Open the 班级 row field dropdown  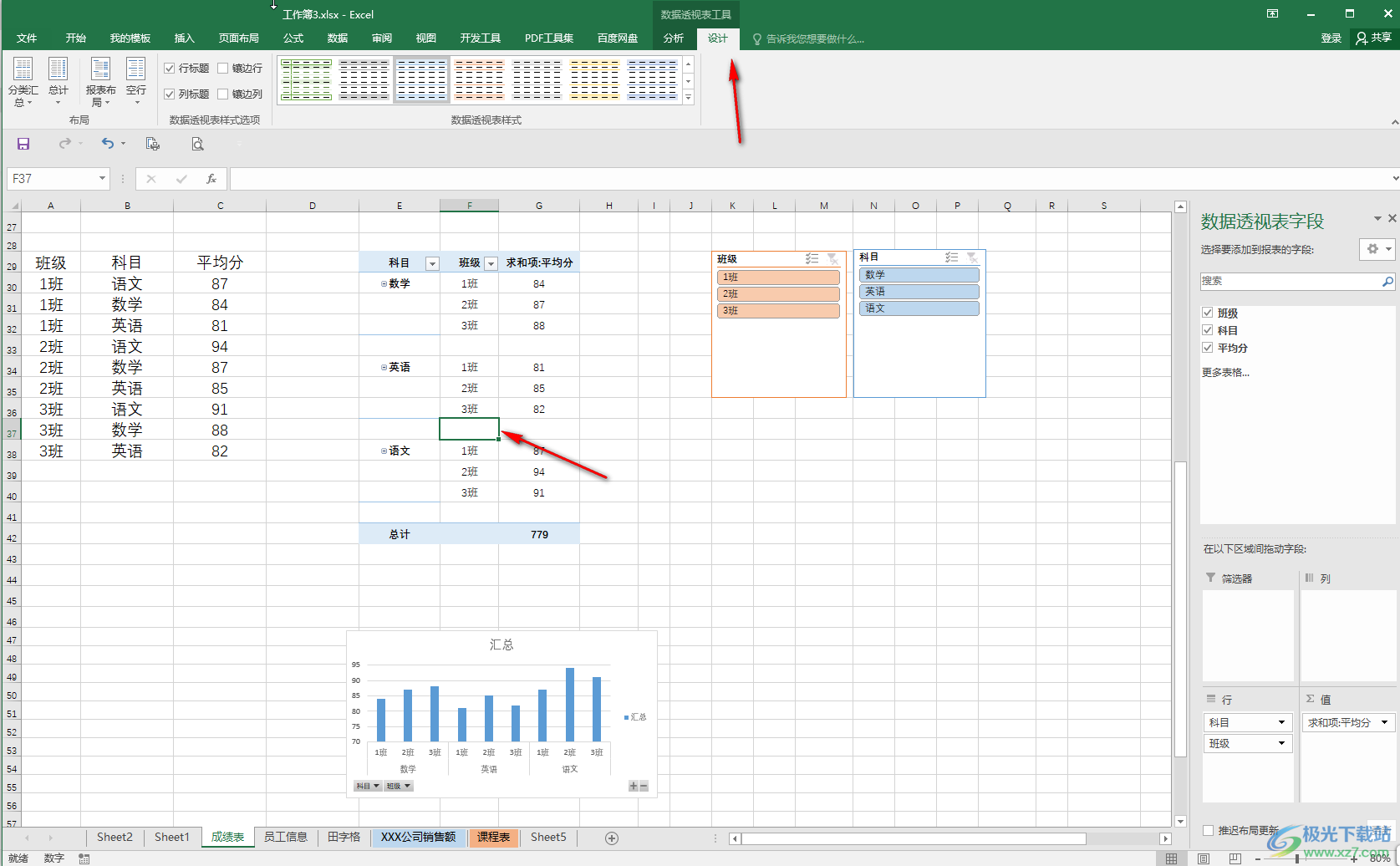tap(1281, 743)
